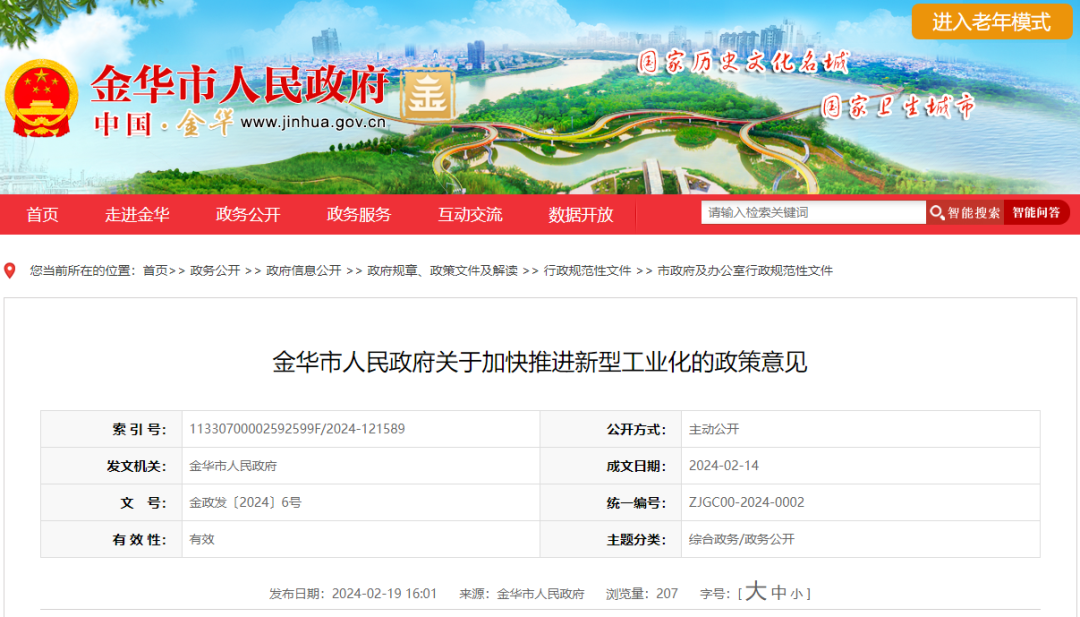
Task: Click the magnifier search icon
Action: click(937, 212)
